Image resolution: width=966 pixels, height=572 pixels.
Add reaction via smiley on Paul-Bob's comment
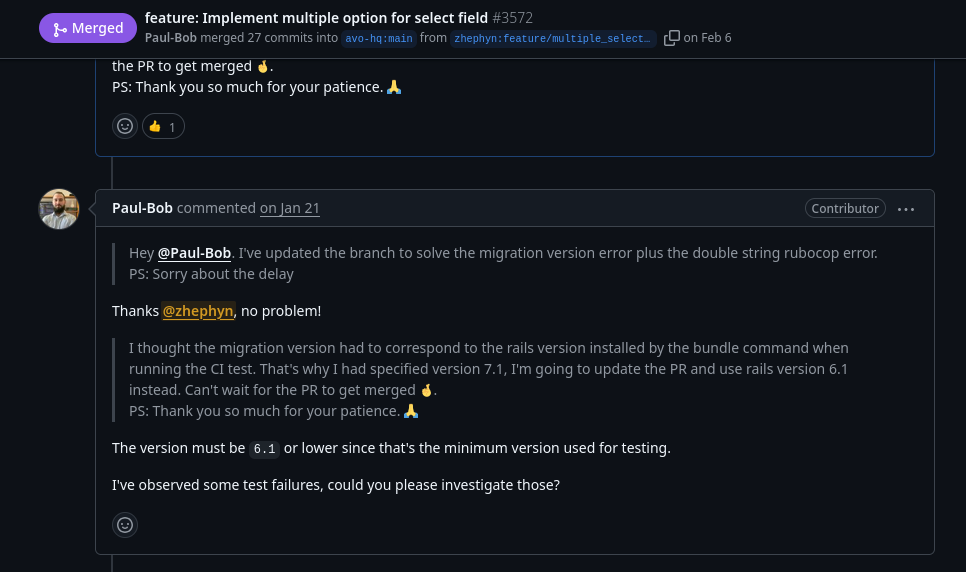click(125, 525)
